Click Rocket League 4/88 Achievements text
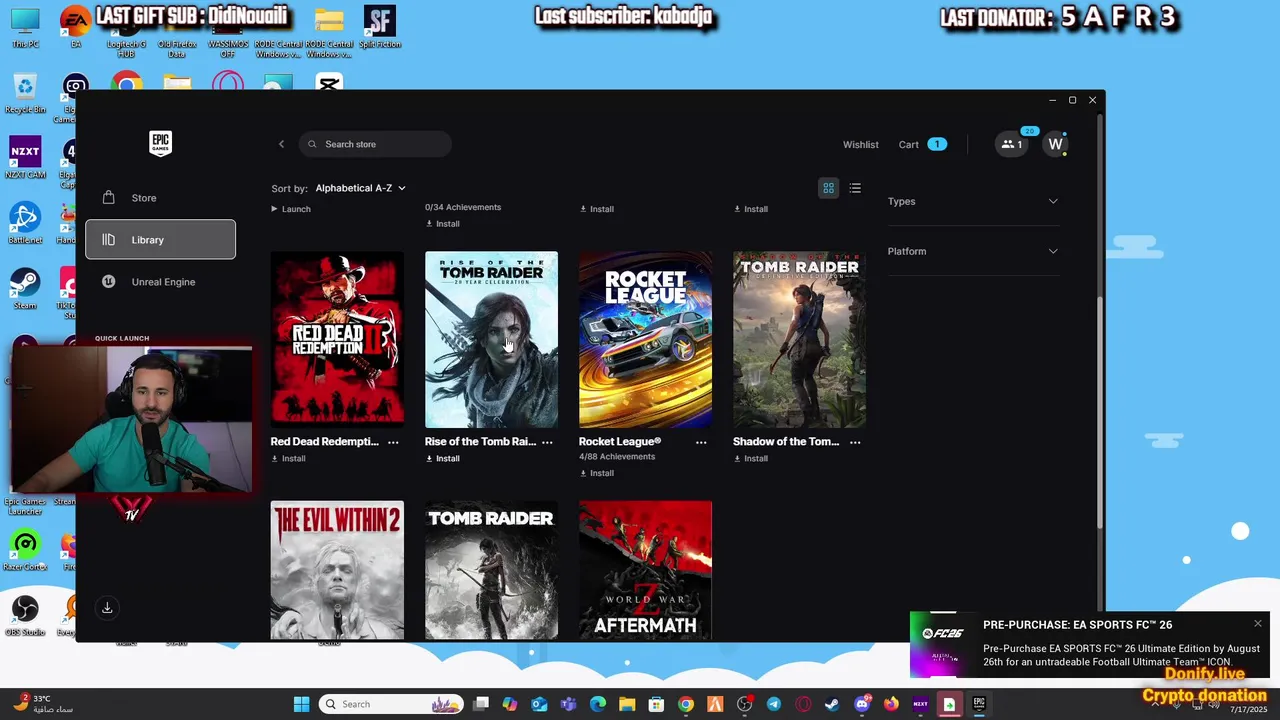The height and width of the screenshot is (720, 1280). [617, 457]
